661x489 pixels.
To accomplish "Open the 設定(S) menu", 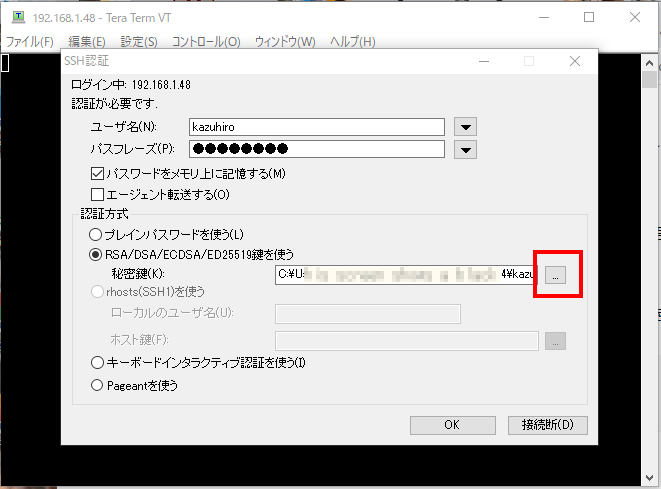I will [139, 42].
